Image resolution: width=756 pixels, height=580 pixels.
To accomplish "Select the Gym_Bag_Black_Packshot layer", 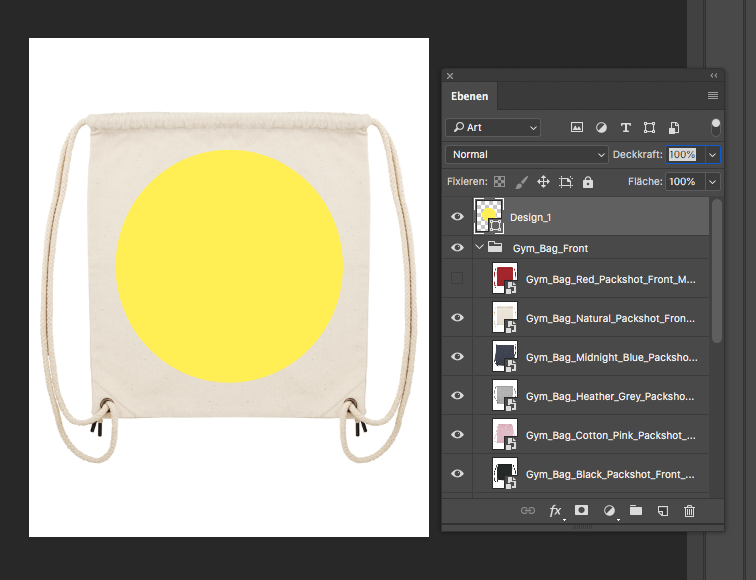I will pos(610,474).
